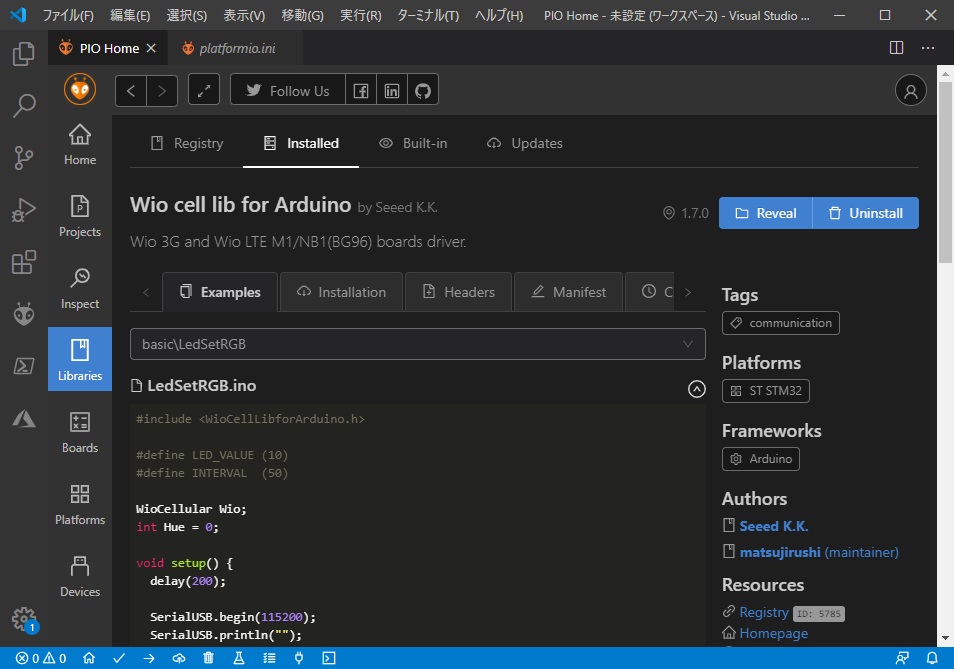Viewport: 954px width, 669px height.
Task: Open PlatformIO GitHub page icon
Action: pos(423,91)
